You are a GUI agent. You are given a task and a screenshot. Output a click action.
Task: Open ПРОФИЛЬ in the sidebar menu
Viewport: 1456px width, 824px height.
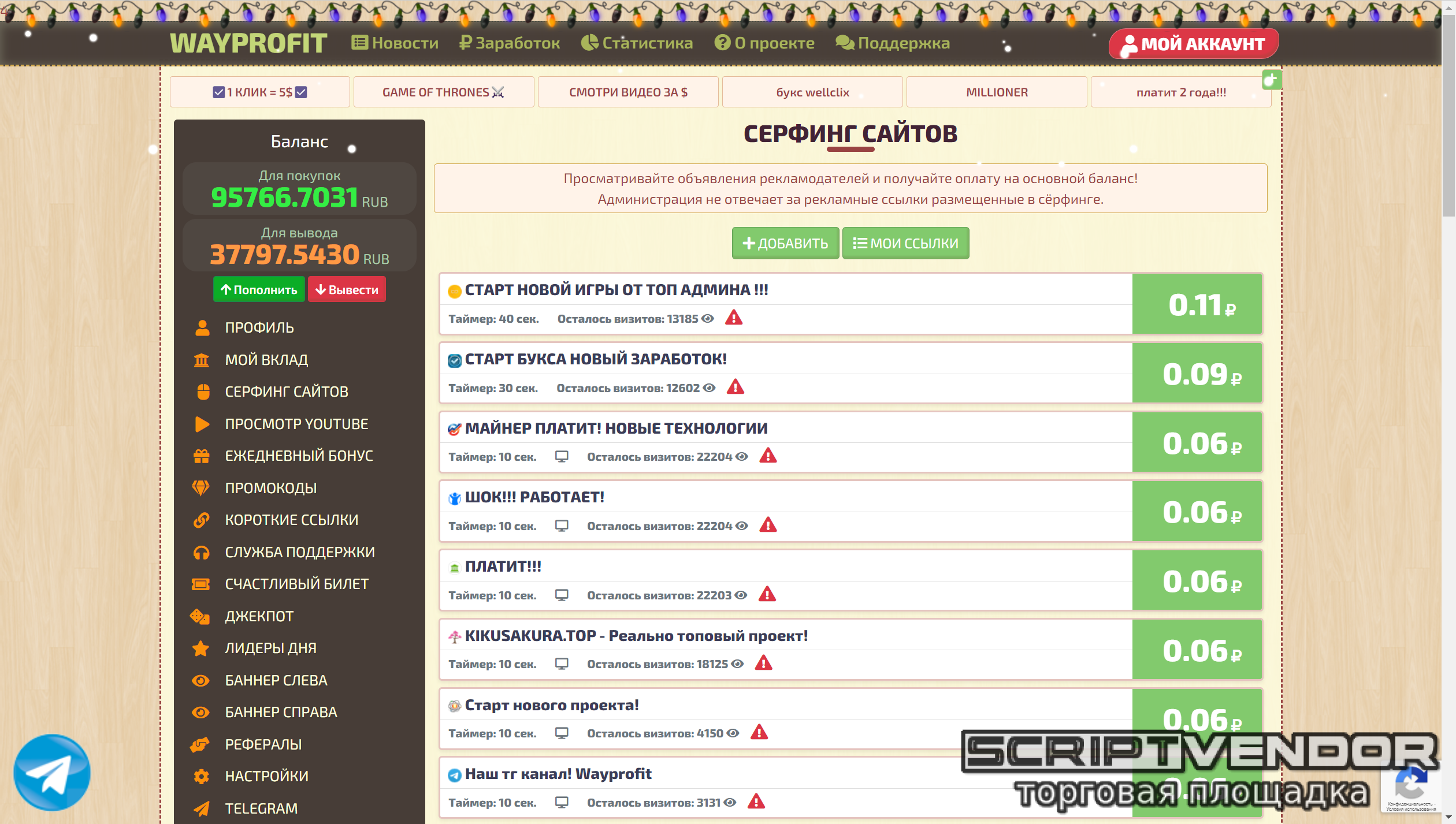pos(259,327)
